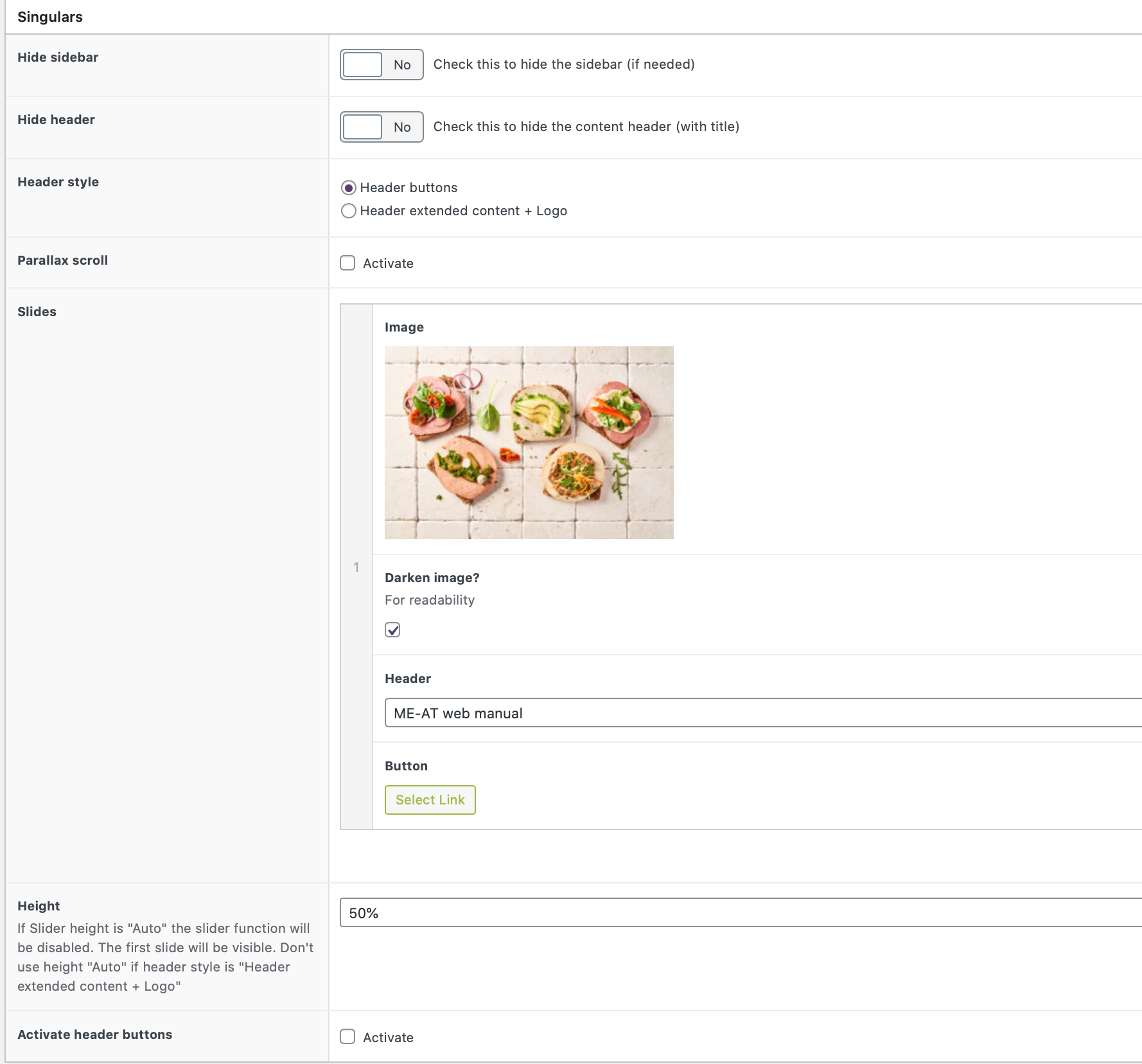Viewport: 1142px width, 1064px height.
Task: Check the Activate header buttons checkbox
Action: click(347, 1037)
